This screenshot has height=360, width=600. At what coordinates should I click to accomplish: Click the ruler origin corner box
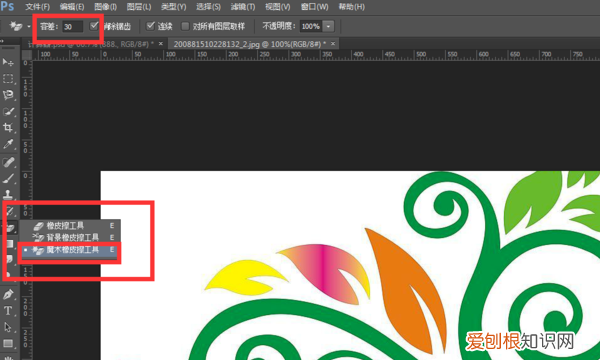[27, 55]
